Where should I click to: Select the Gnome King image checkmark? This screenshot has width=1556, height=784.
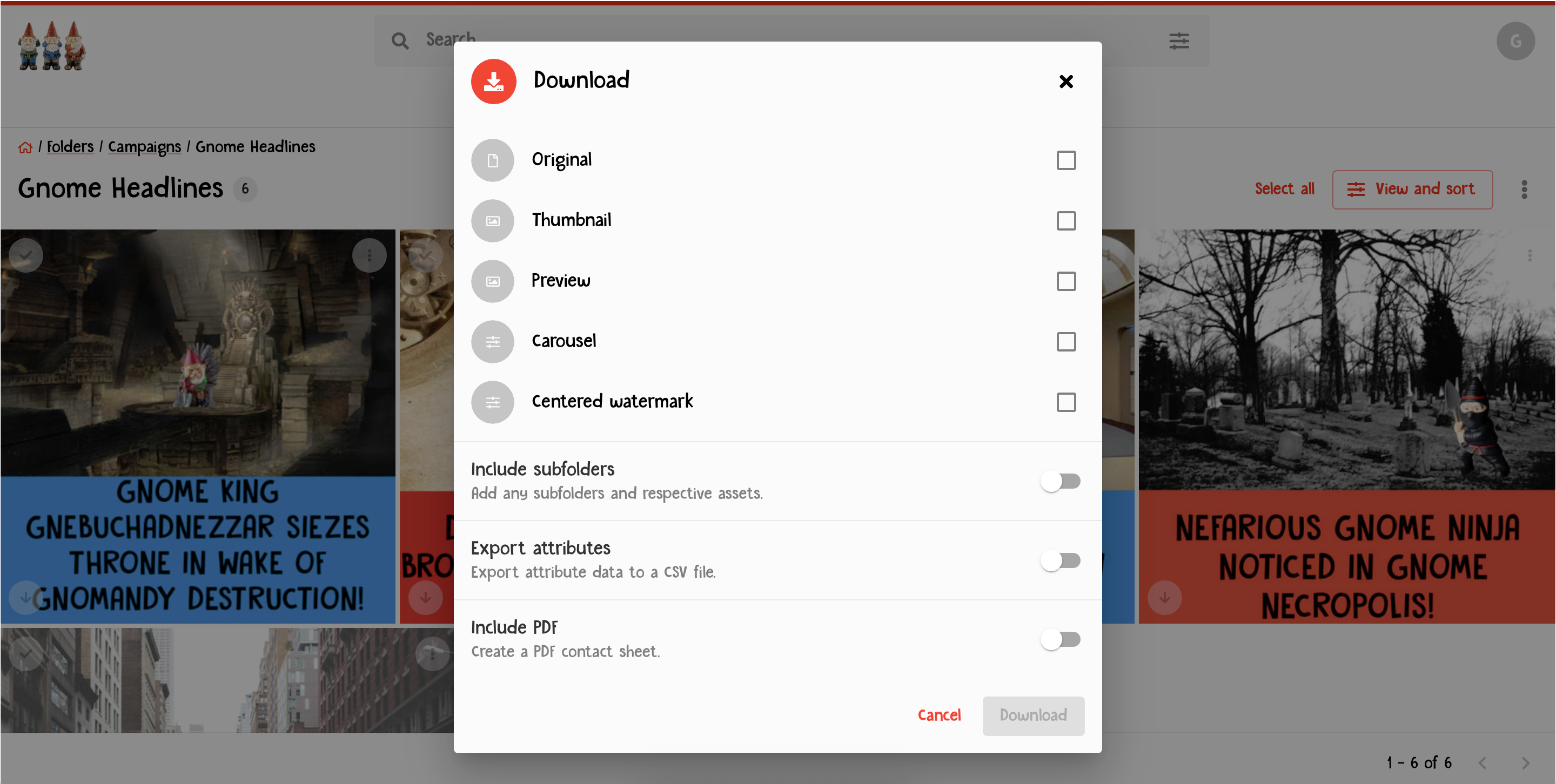(x=25, y=255)
